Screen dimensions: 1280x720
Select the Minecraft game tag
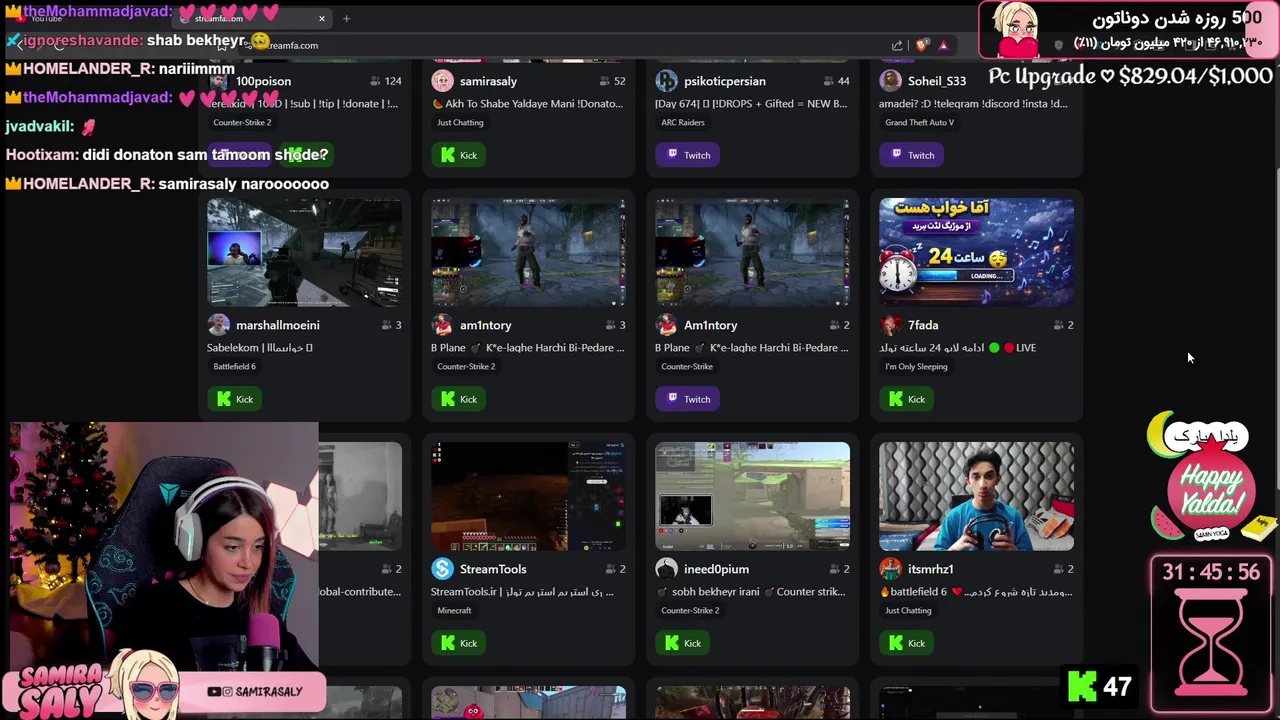pyautogui.click(x=454, y=611)
